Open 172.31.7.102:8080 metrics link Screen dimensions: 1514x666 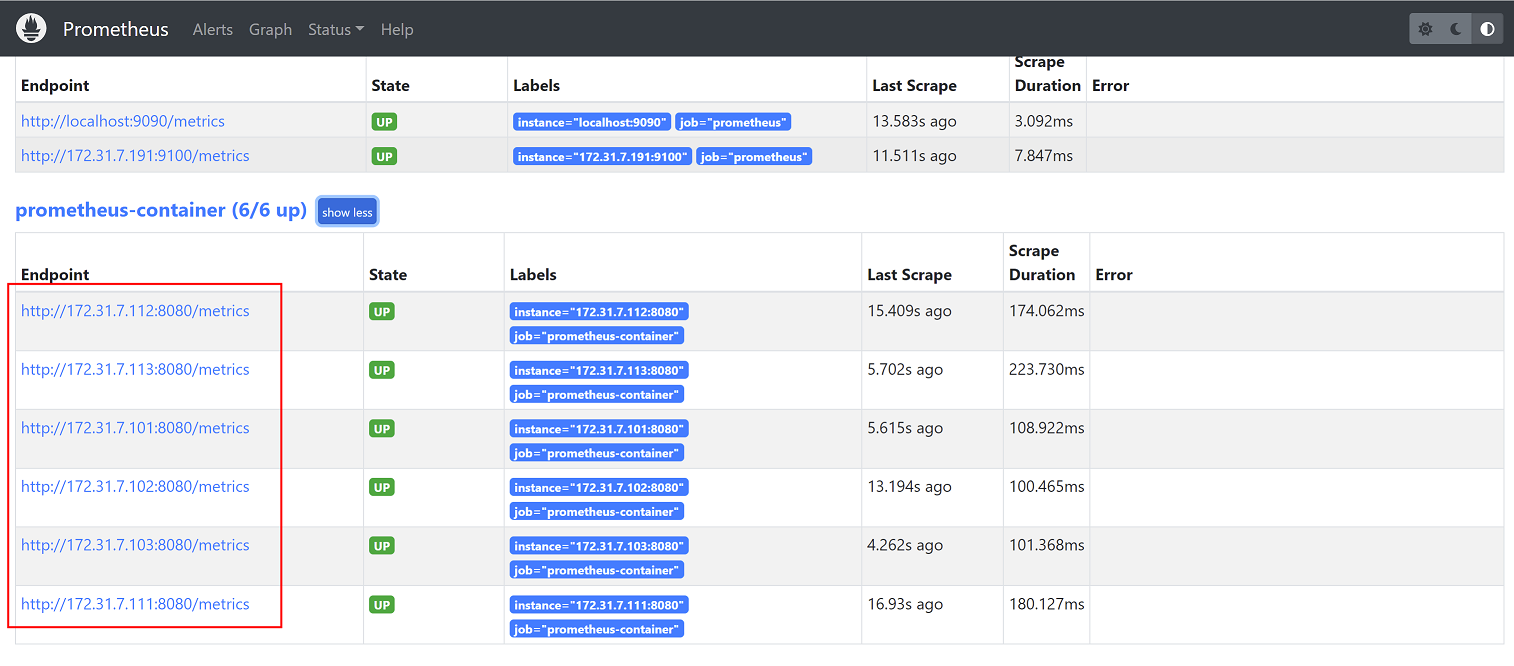point(135,487)
